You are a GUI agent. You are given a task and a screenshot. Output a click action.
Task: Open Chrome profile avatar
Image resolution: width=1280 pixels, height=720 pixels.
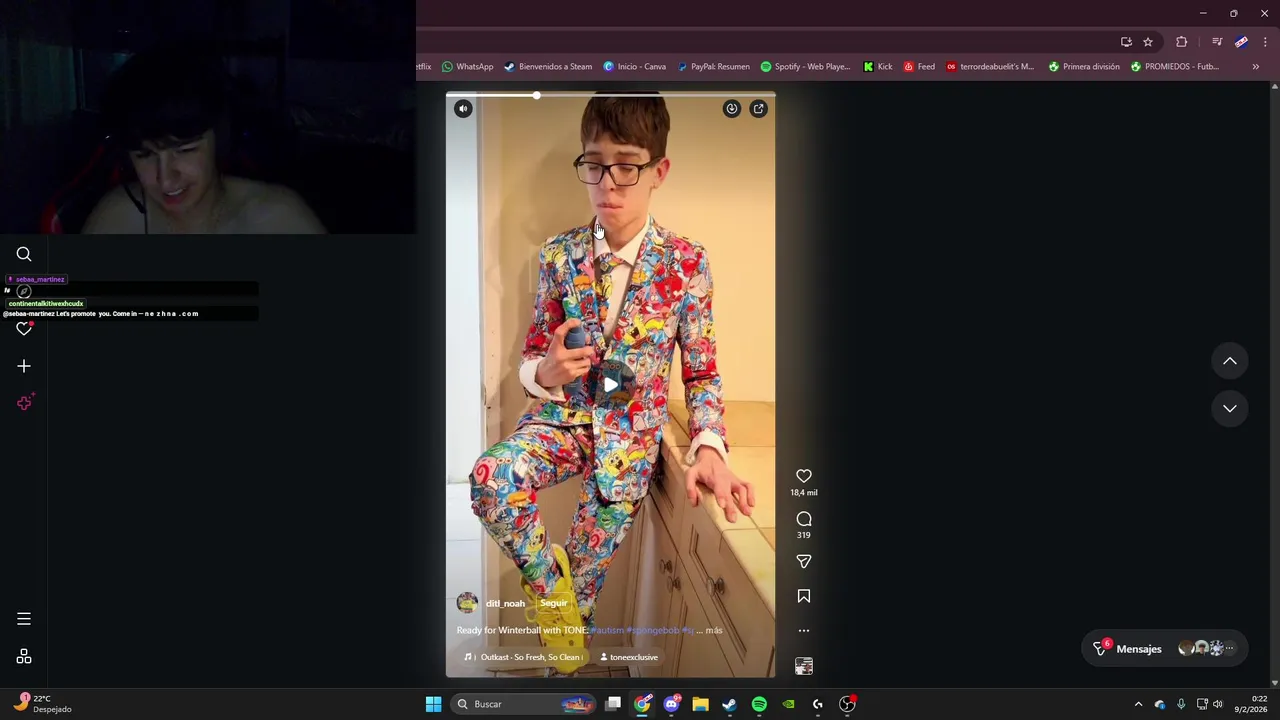pyautogui.click(x=1241, y=42)
